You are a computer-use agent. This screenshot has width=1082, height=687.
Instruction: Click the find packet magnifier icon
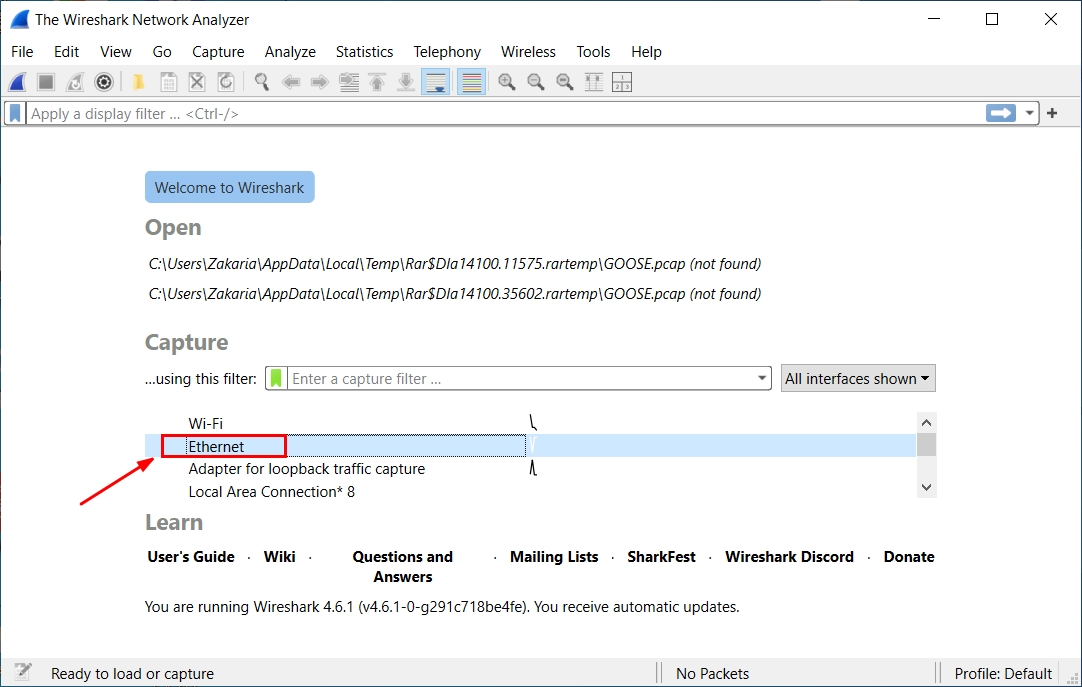click(x=262, y=82)
